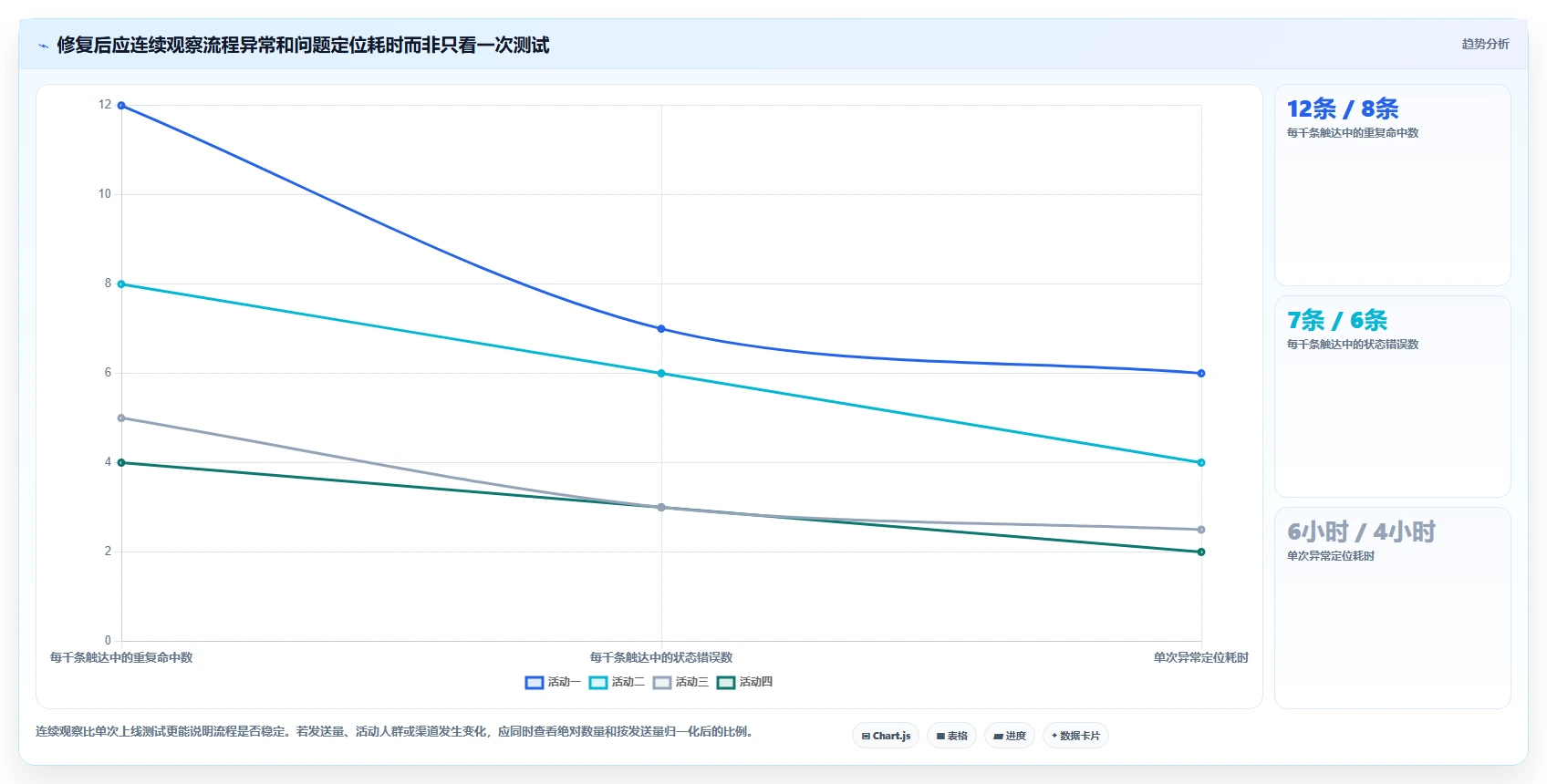Viewport: 1547px width, 784px height.
Task: Click the 活动二 data point at value 4
Action: [x=1201, y=463]
